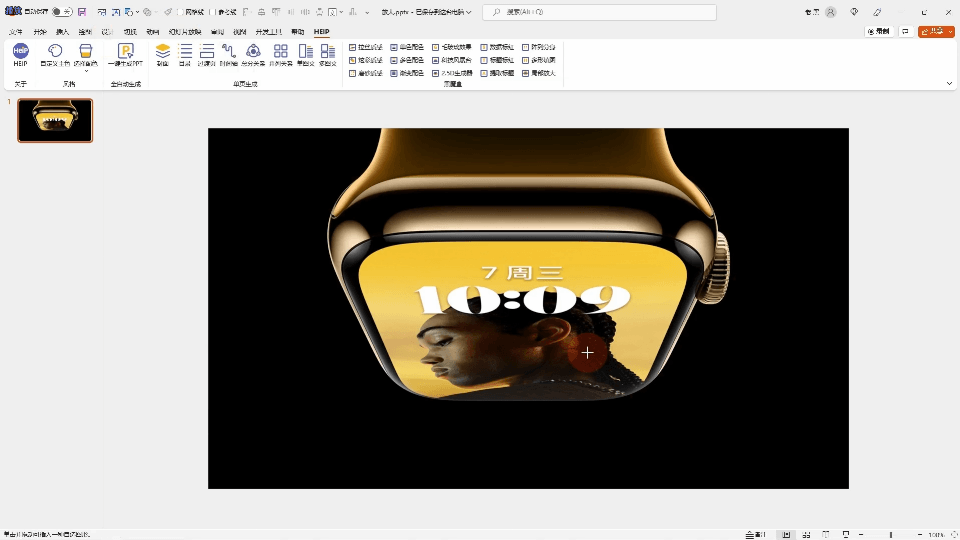Select the 时间轴 curve icon
Viewport: 960px width, 540px height.
coord(229,51)
